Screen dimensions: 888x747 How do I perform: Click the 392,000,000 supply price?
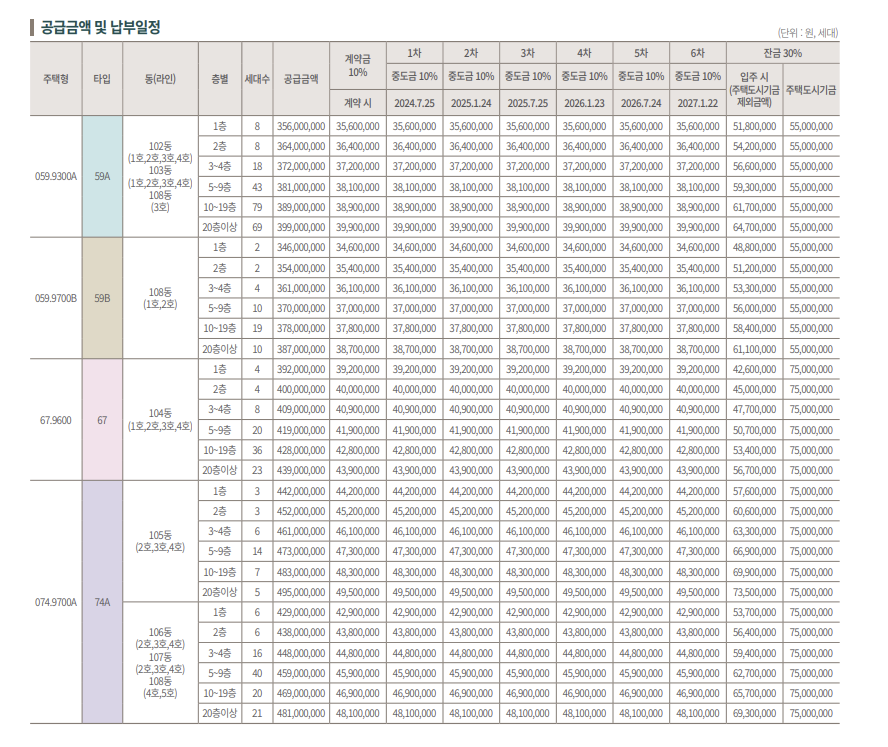click(x=301, y=369)
